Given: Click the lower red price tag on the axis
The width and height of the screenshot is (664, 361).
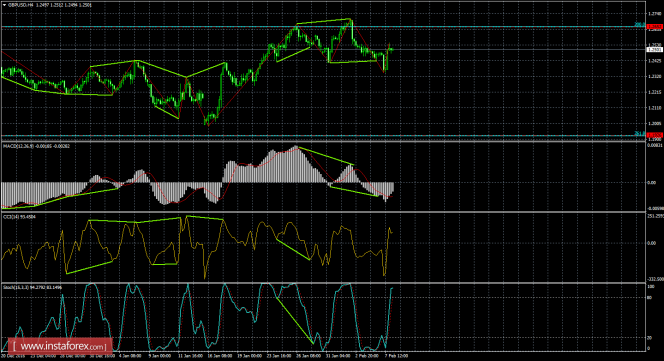Looking at the screenshot, I should [x=655, y=135].
